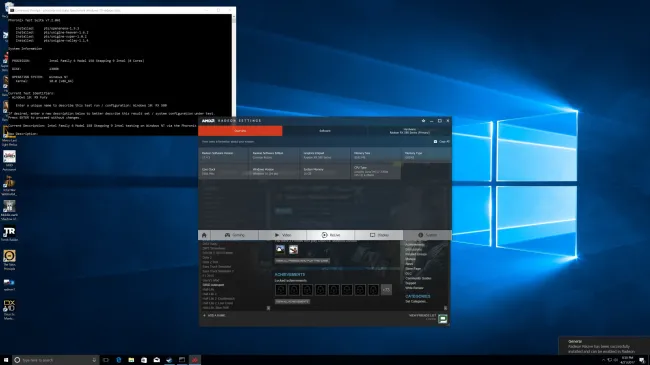Click the Windows Version tile
The width and height of the screenshot is (650, 365).
pos(274,171)
